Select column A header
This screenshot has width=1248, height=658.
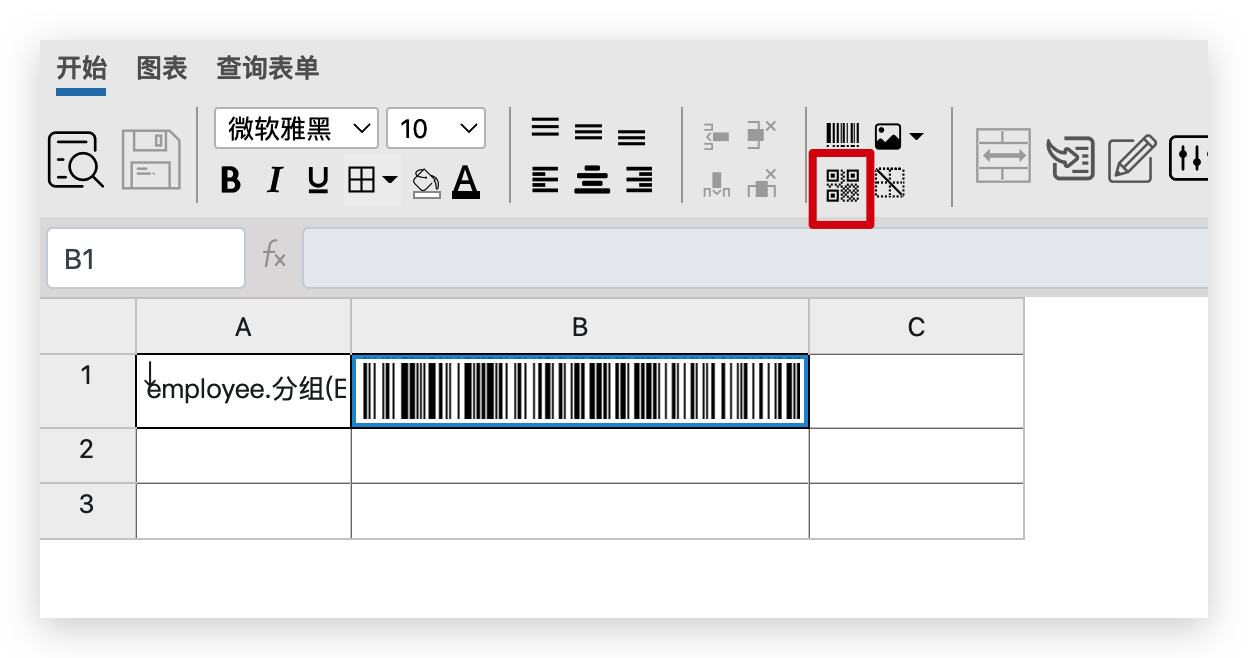click(x=243, y=327)
